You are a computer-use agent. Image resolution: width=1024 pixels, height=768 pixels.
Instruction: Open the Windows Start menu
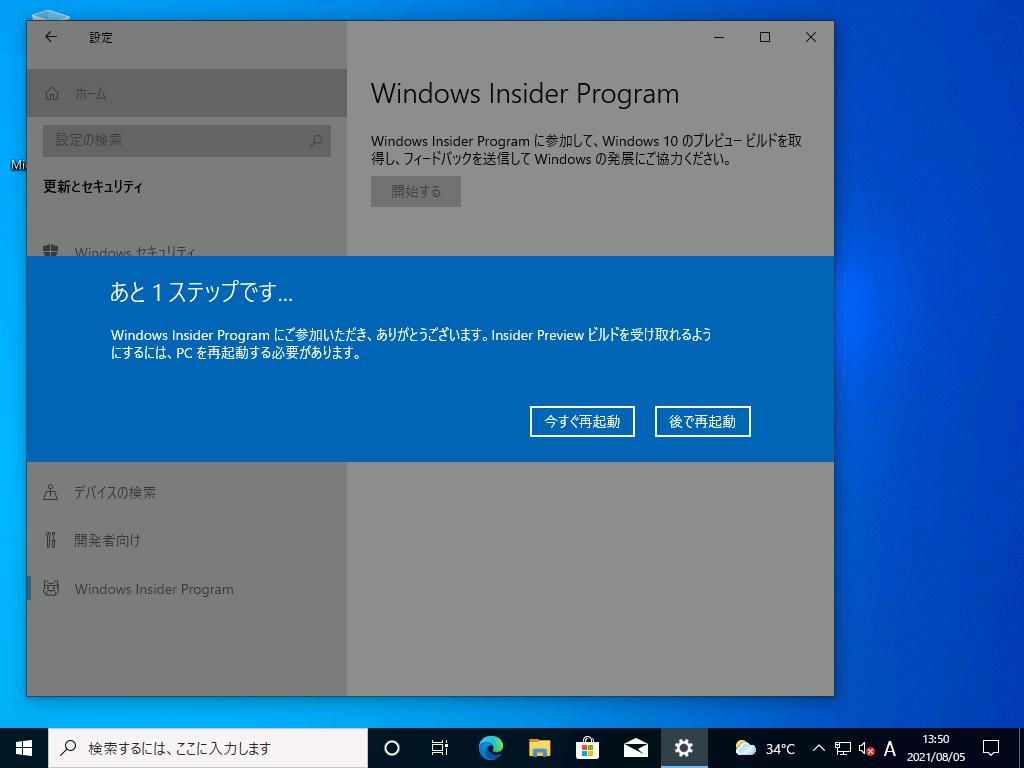pos(24,748)
